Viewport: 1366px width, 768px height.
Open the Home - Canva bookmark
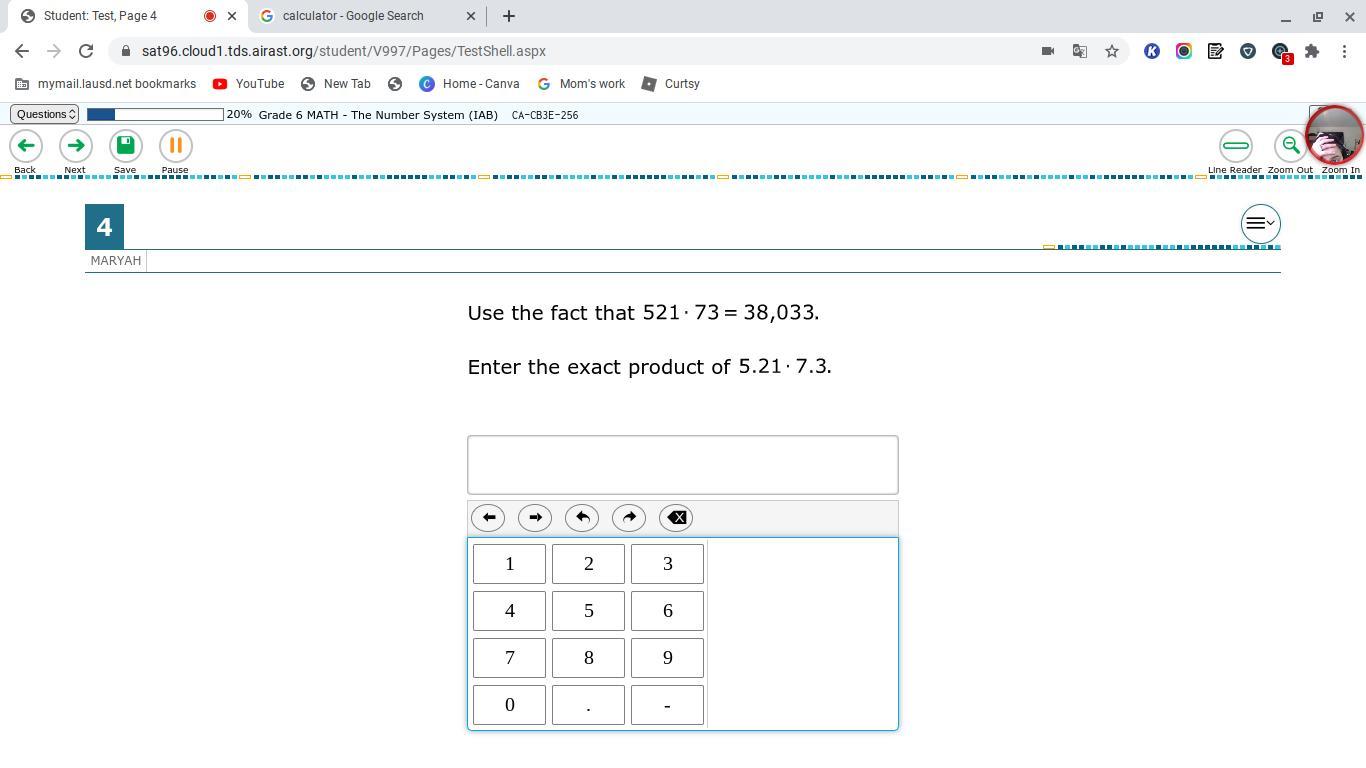tap(469, 84)
